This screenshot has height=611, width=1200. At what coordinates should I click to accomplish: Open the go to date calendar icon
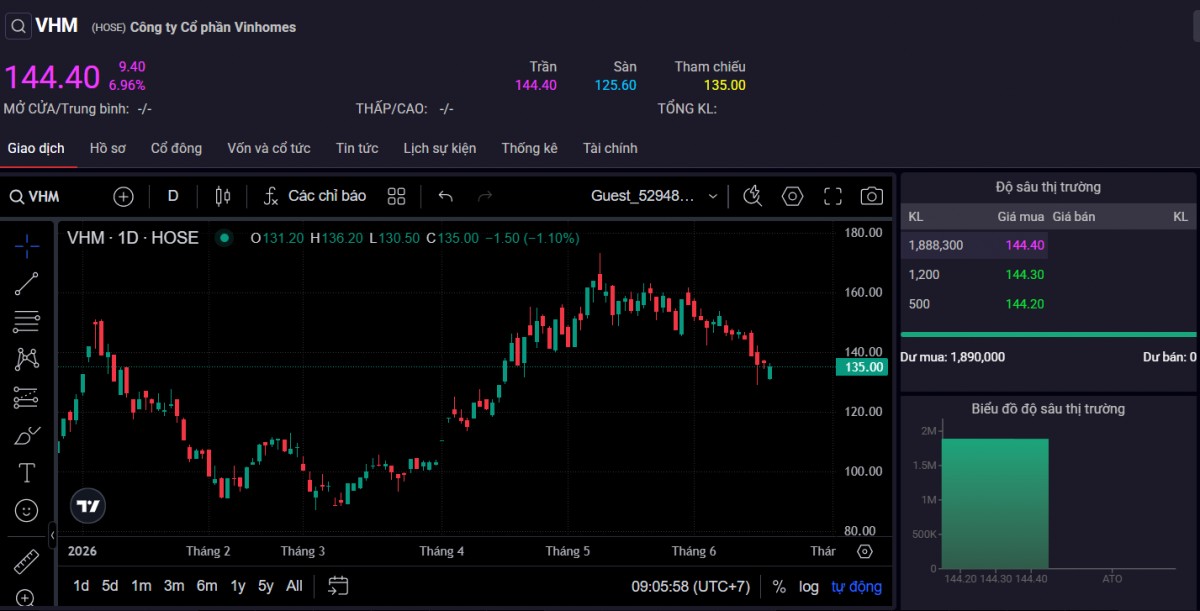(338, 586)
